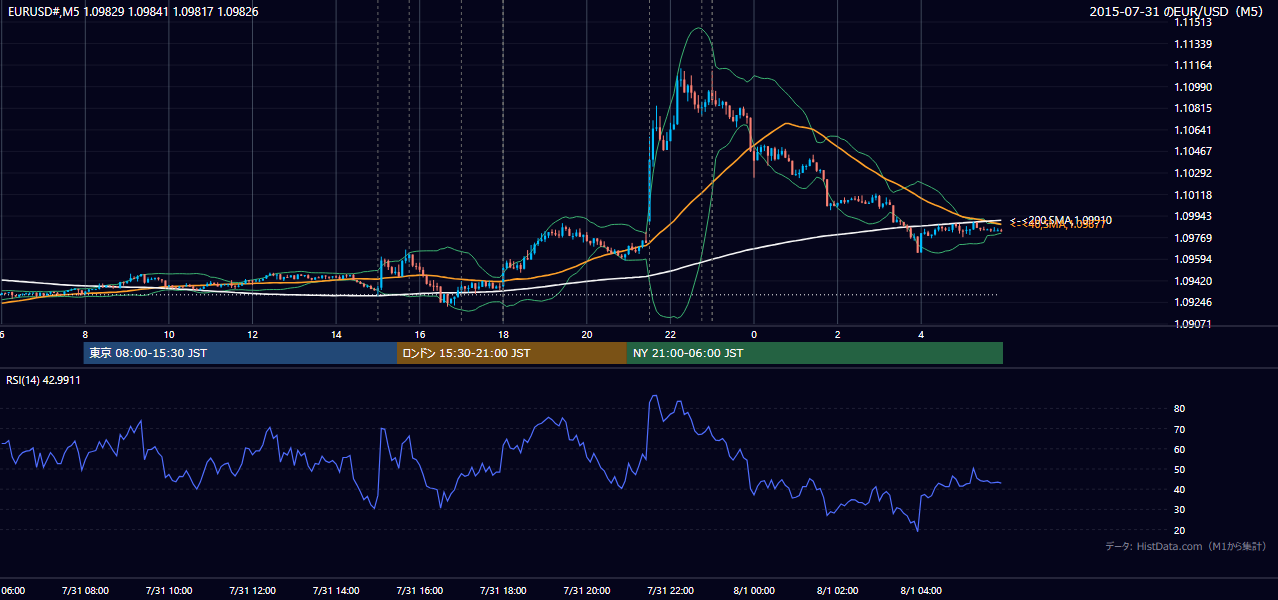Click the RSI(14) 42.9911 indicator label
Screen dimensions: 1278x600
click(x=43, y=380)
